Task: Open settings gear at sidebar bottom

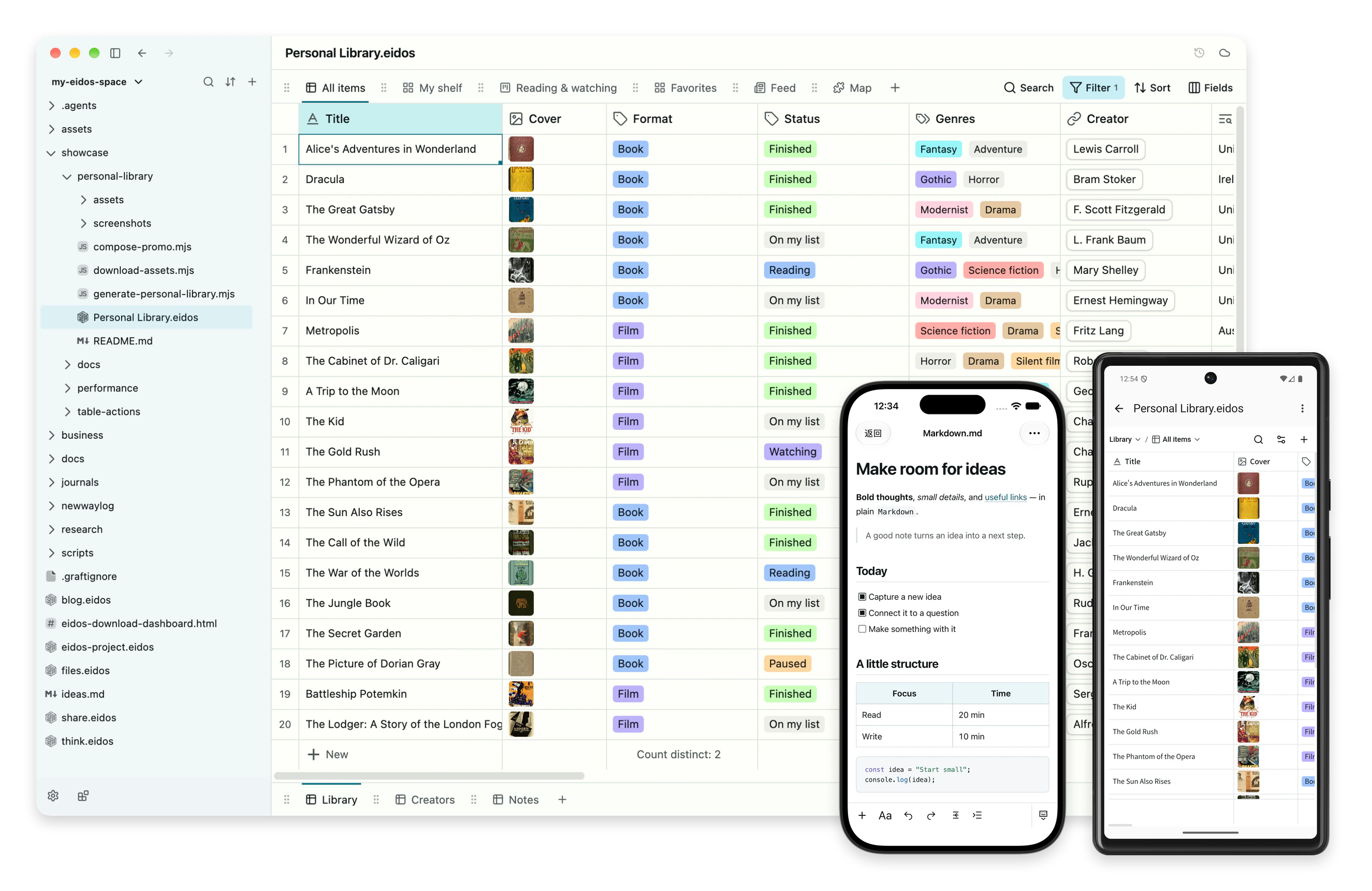Action: [53, 795]
